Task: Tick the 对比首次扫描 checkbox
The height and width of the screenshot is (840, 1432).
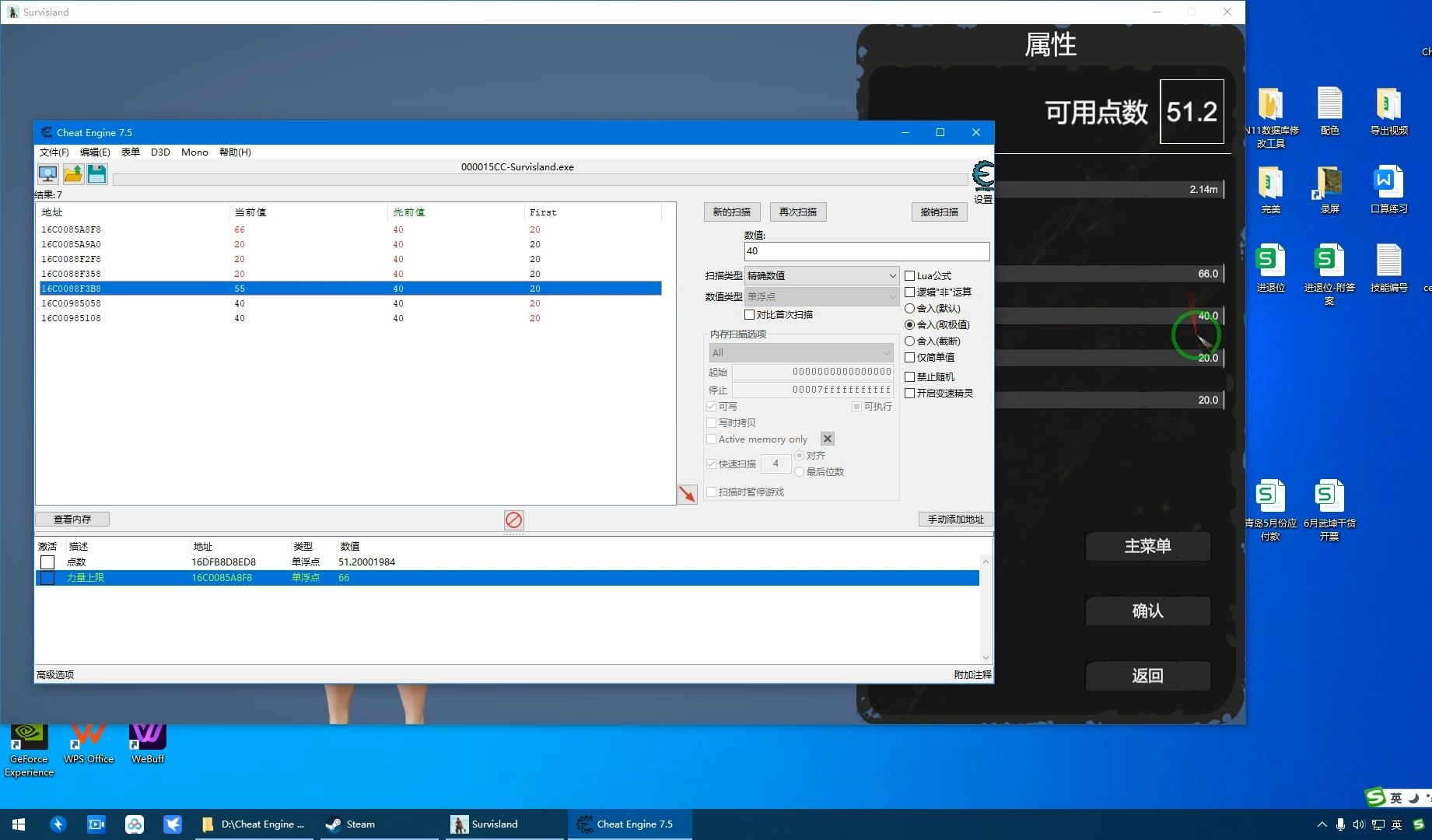Action: pyautogui.click(x=749, y=314)
